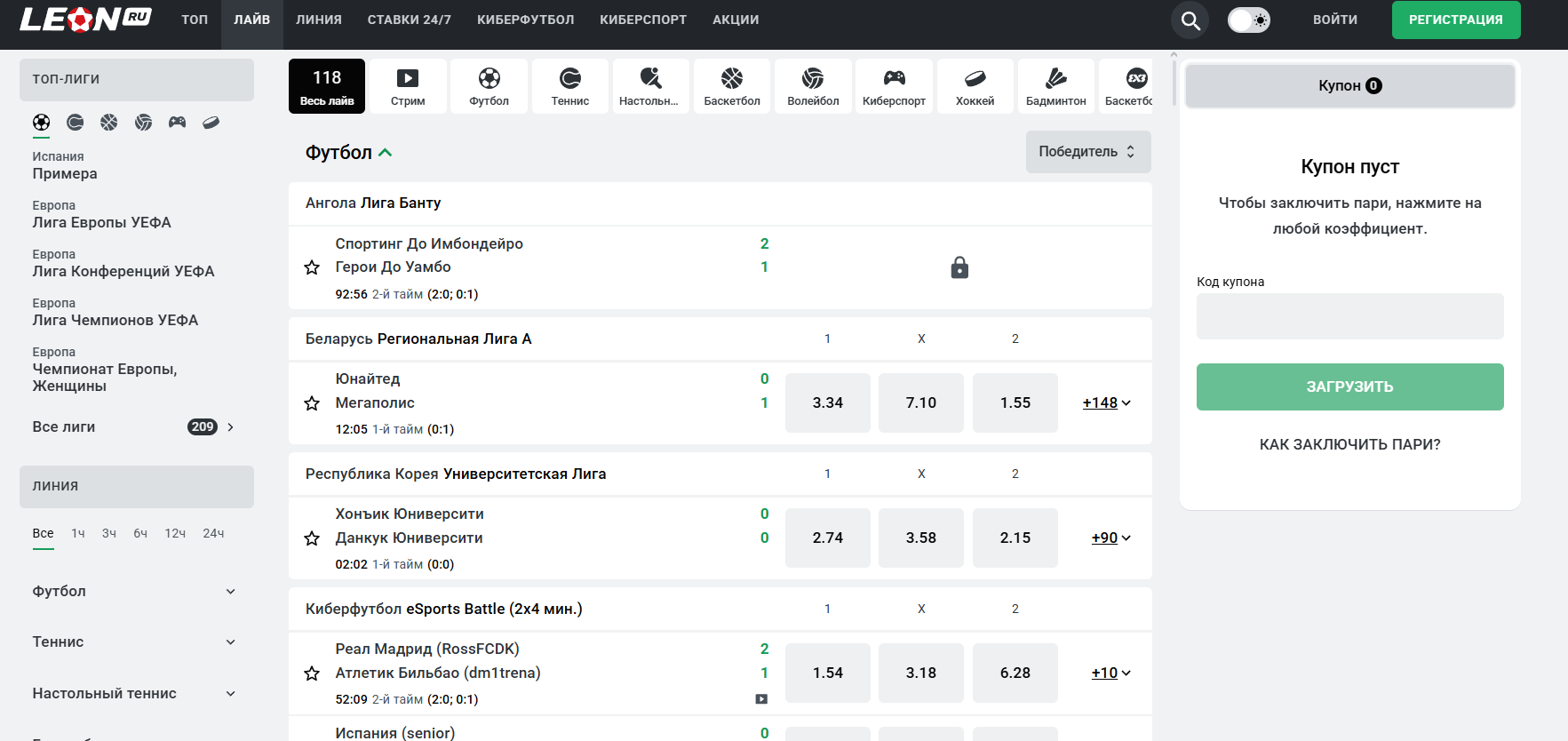Open the Стрим category
The width and height of the screenshot is (1568, 741).
coord(408,86)
